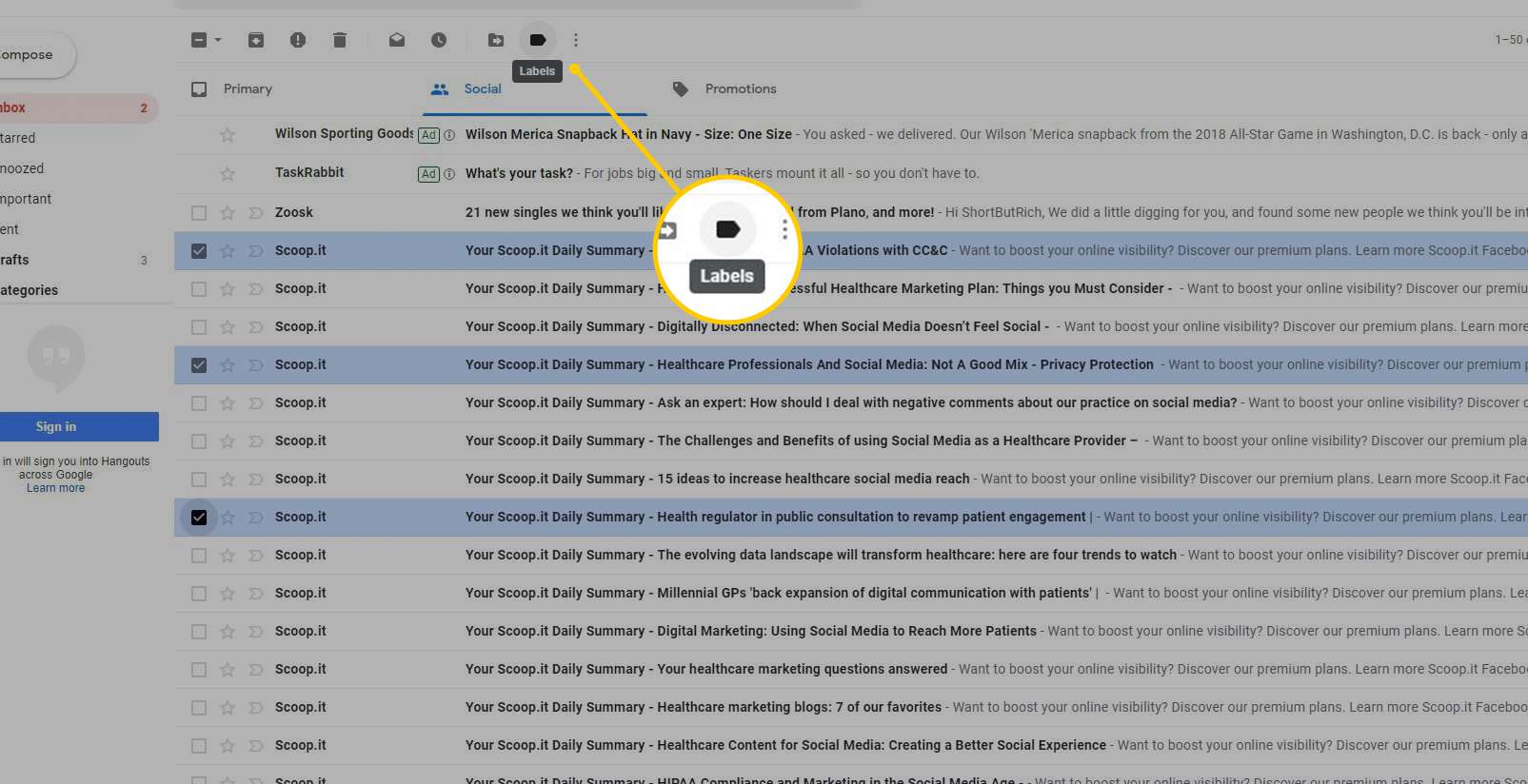Star the Ask an expert email
The width and height of the screenshot is (1528, 784).
[228, 403]
